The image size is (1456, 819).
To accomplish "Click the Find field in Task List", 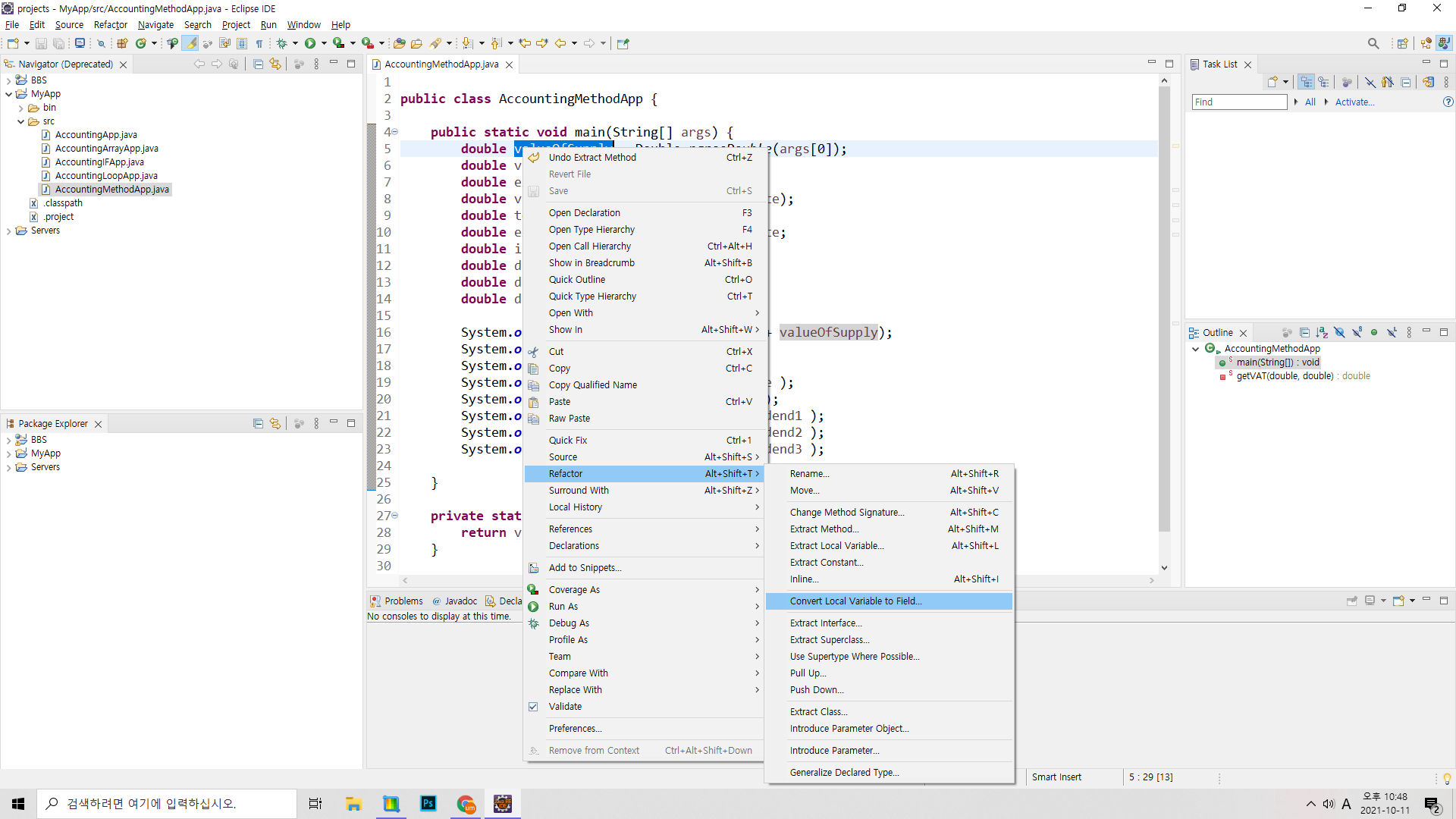I will [1238, 102].
